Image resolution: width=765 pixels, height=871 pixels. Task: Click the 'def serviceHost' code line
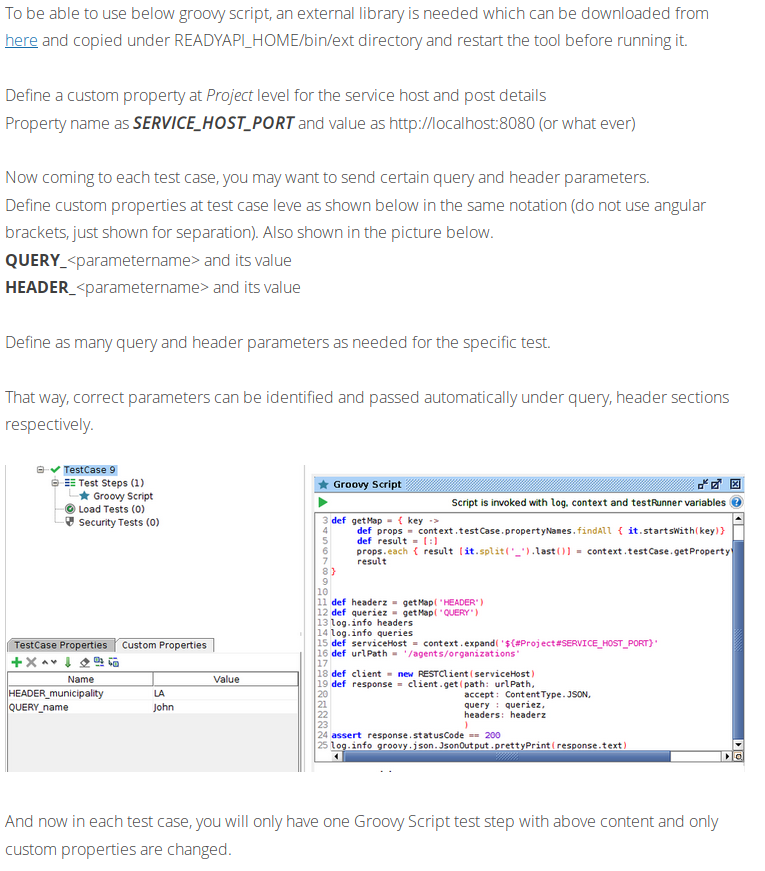click(494, 643)
